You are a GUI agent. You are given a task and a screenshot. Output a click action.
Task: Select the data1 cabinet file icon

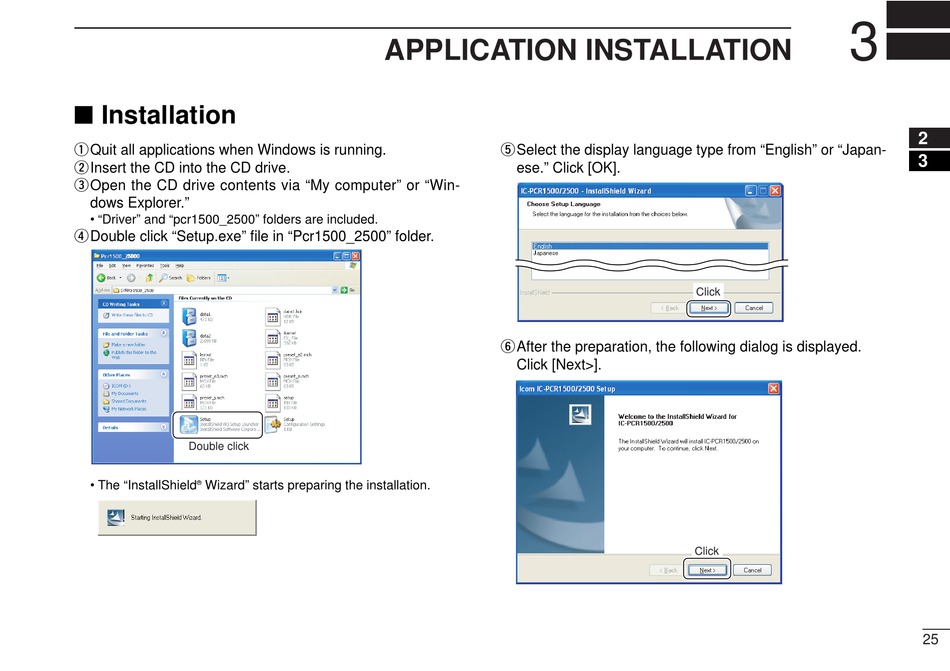(189, 317)
